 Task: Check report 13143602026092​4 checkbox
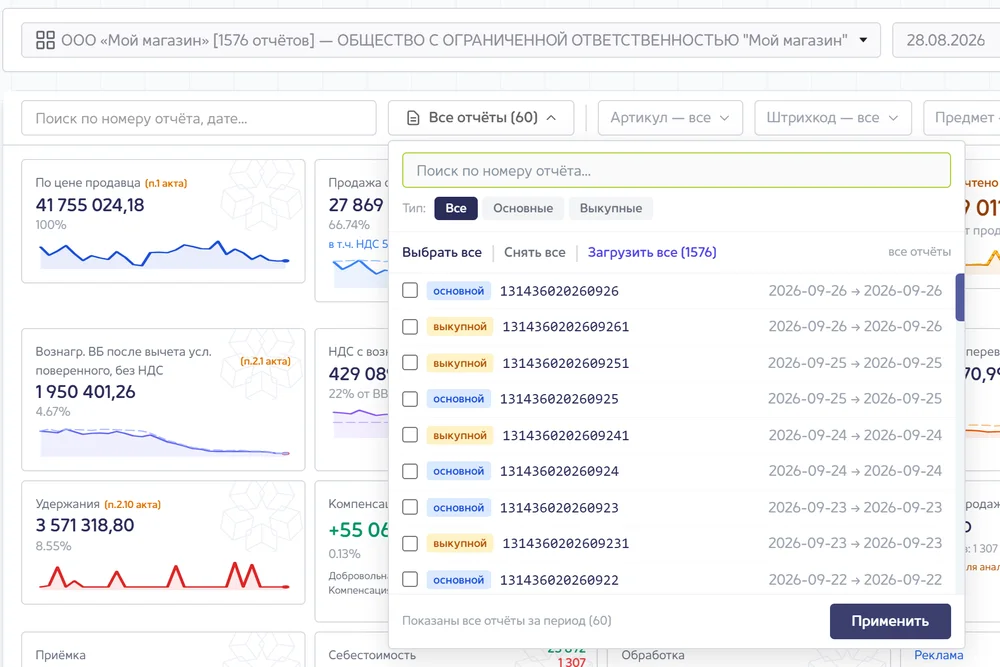click(410, 471)
